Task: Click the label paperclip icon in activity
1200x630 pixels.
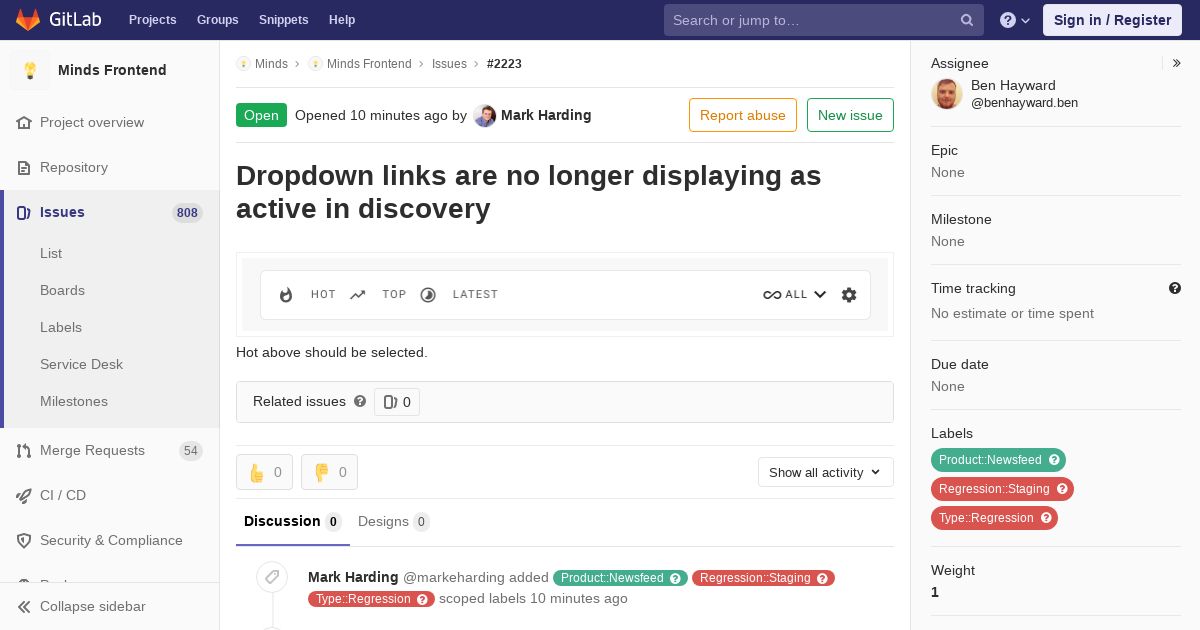Action: click(272, 577)
